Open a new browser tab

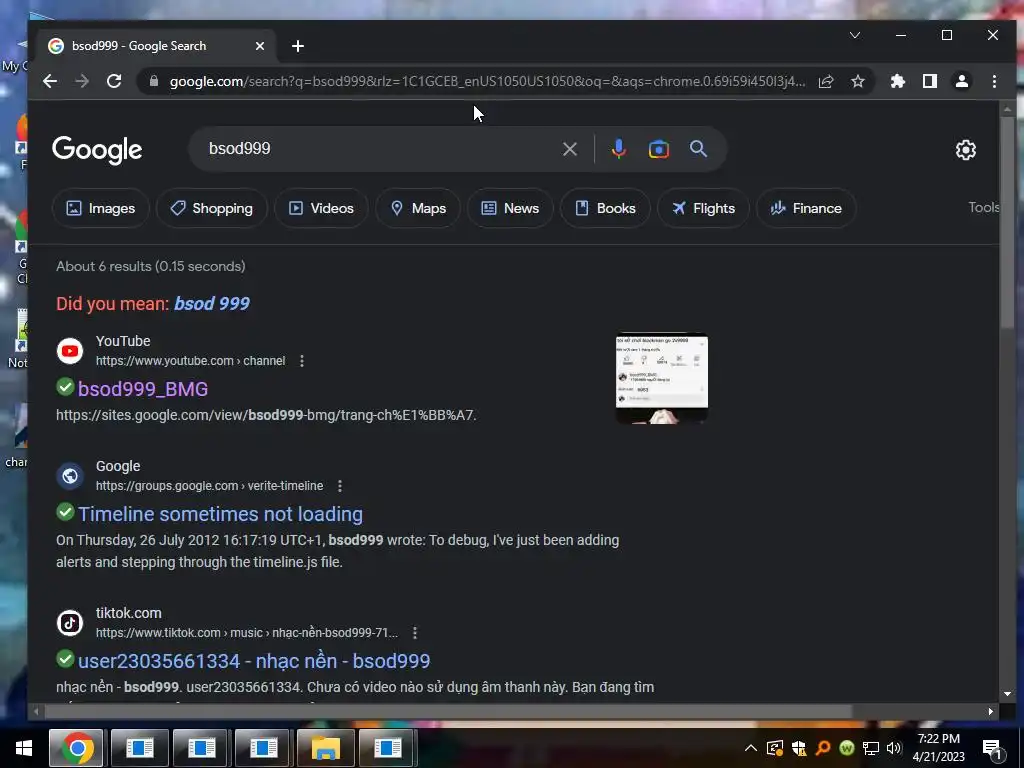coord(298,46)
